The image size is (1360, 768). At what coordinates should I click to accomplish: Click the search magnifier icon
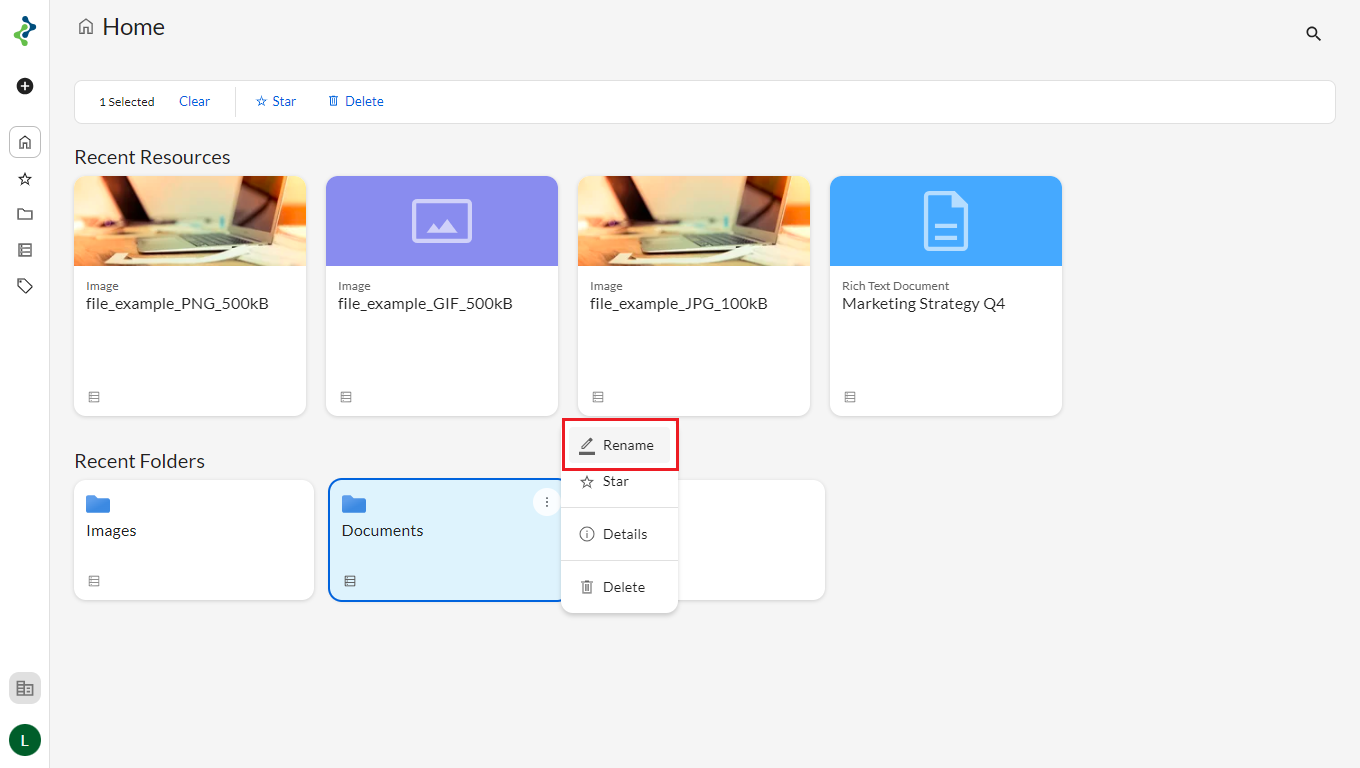pos(1313,34)
